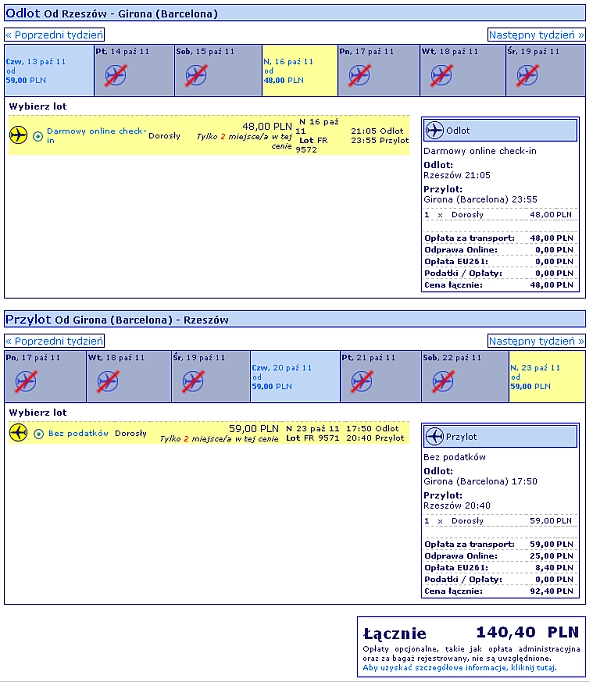Click '17:50 Odlot' departure time
Image resolution: width=590 pixels, height=682 pixels.
click(x=372, y=428)
